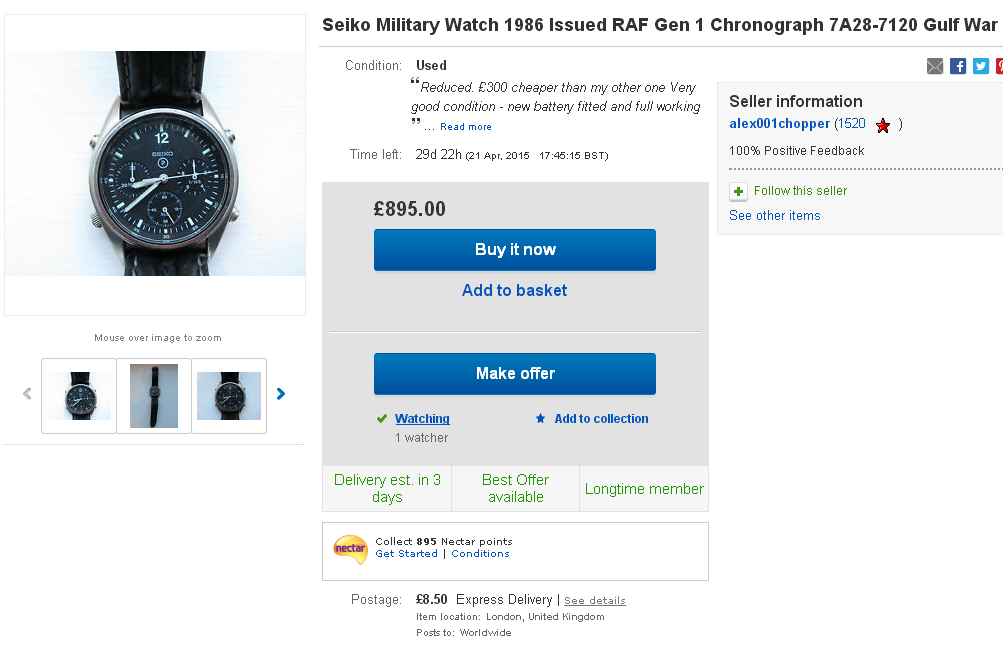
Task: Show previous thumbnail images arrow
Action: click(27, 394)
